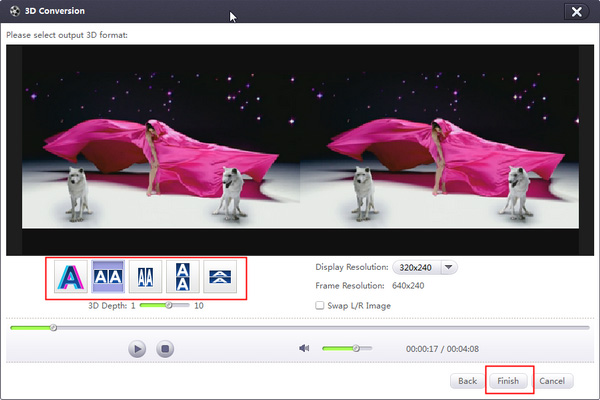600x400 pixels.
Task: Select the Anaglyph 3D format icon
Action: tap(70, 277)
